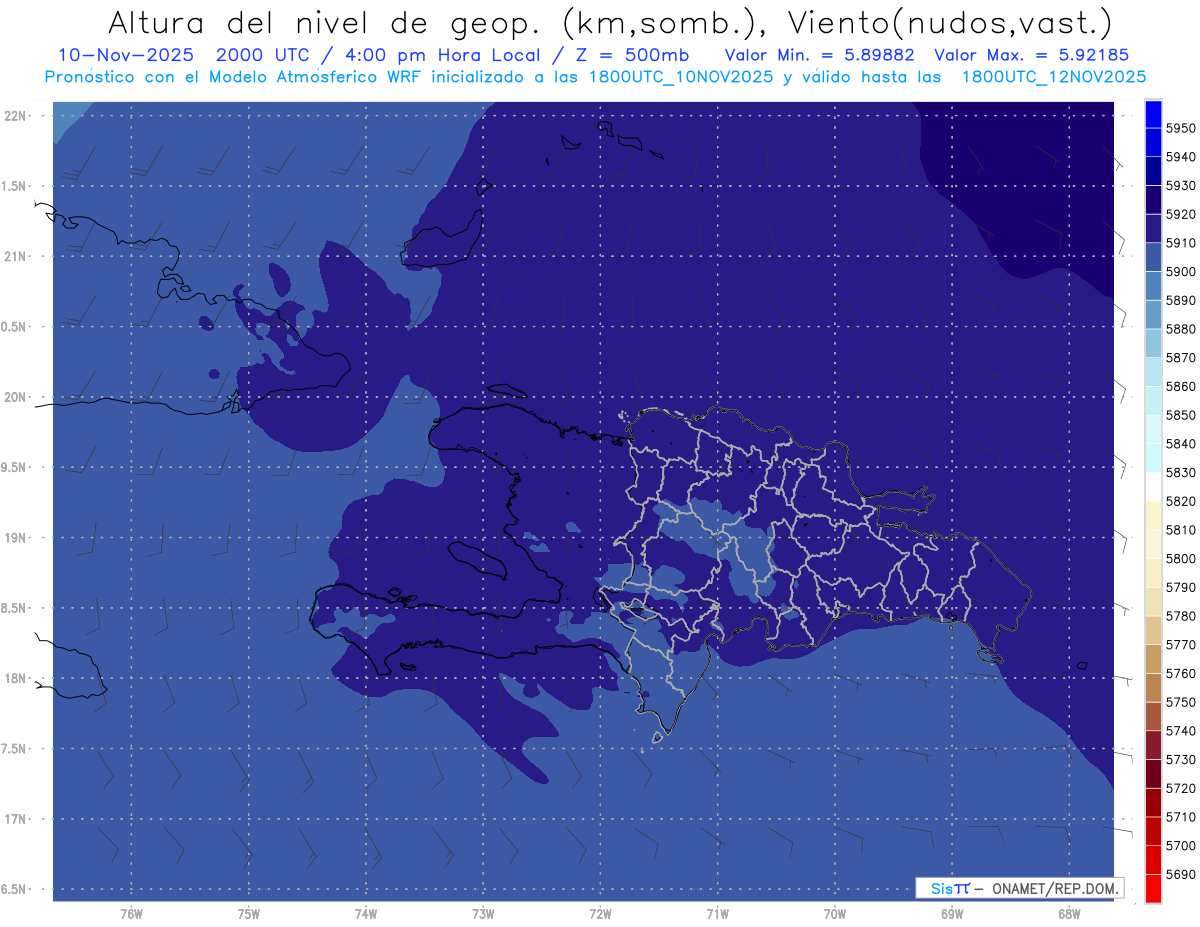Screen dimensions: 1200x927
Task: Click the 'Valor Max. = 5.92185' value
Action: tap(1032, 54)
